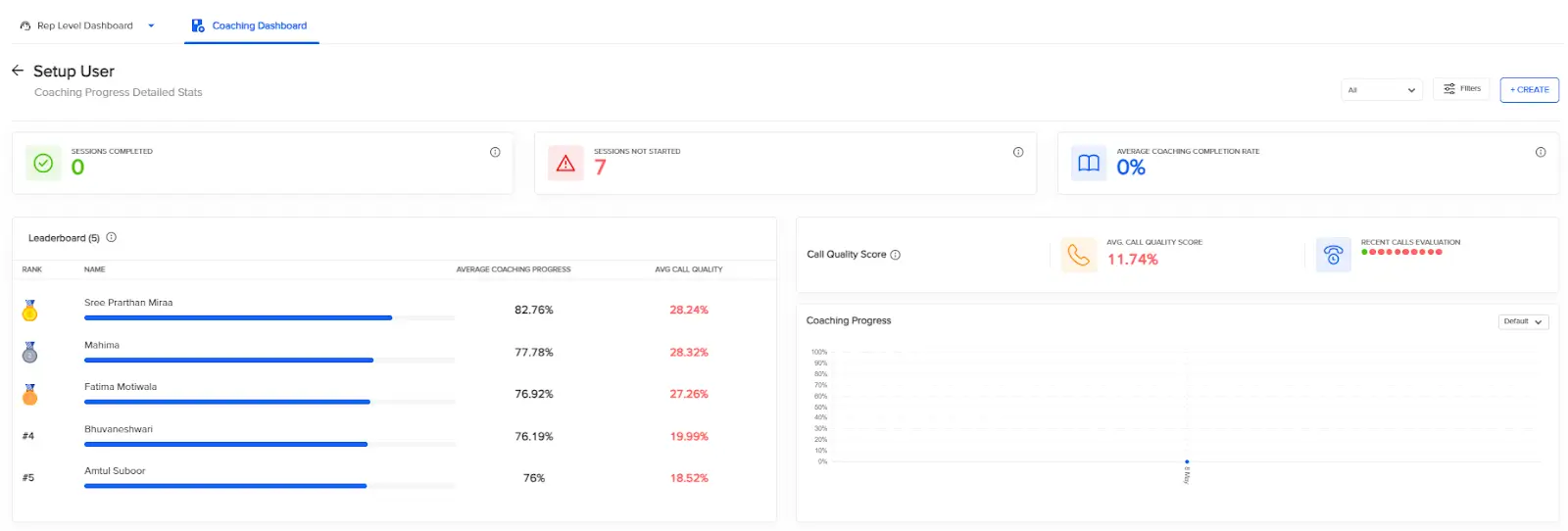Open Sessions Completed info icon
This screenshot has width=1568, height=531.
tap(495, 152)
